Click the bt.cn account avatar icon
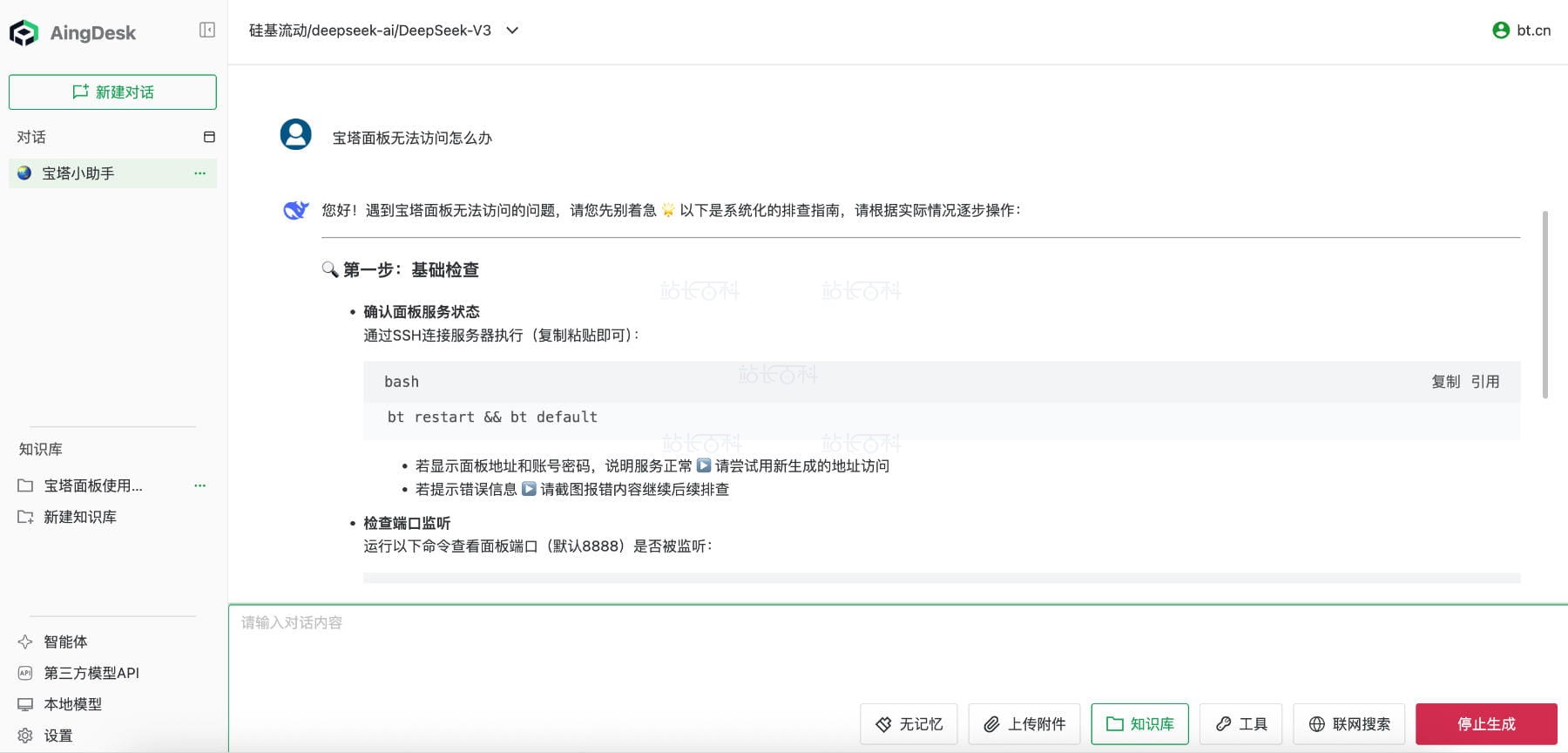This screenshot has width=1568, height=753. pyautogui.click(x=1501, y=31)
